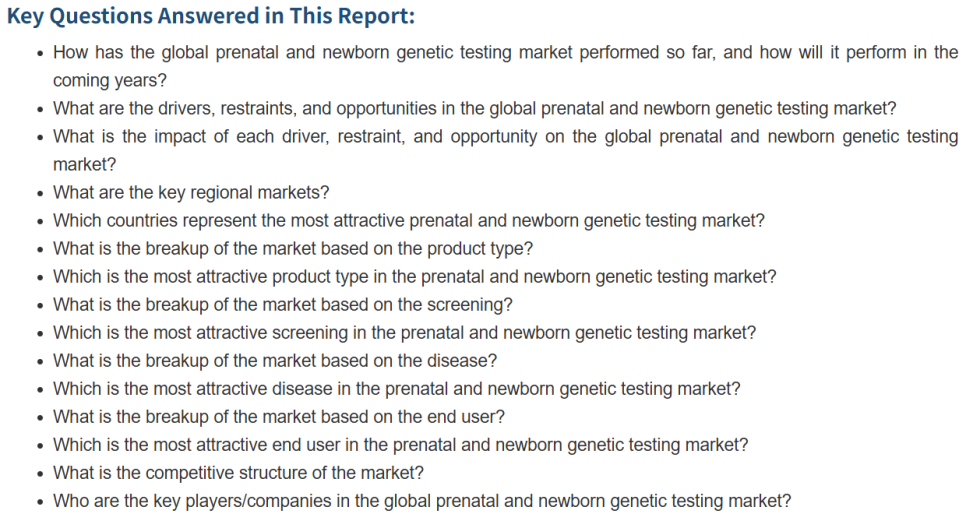The width and height of the screenshot is (966, 514).
Task: Click the most attractive product type question
Action: (x=415, y=277)
